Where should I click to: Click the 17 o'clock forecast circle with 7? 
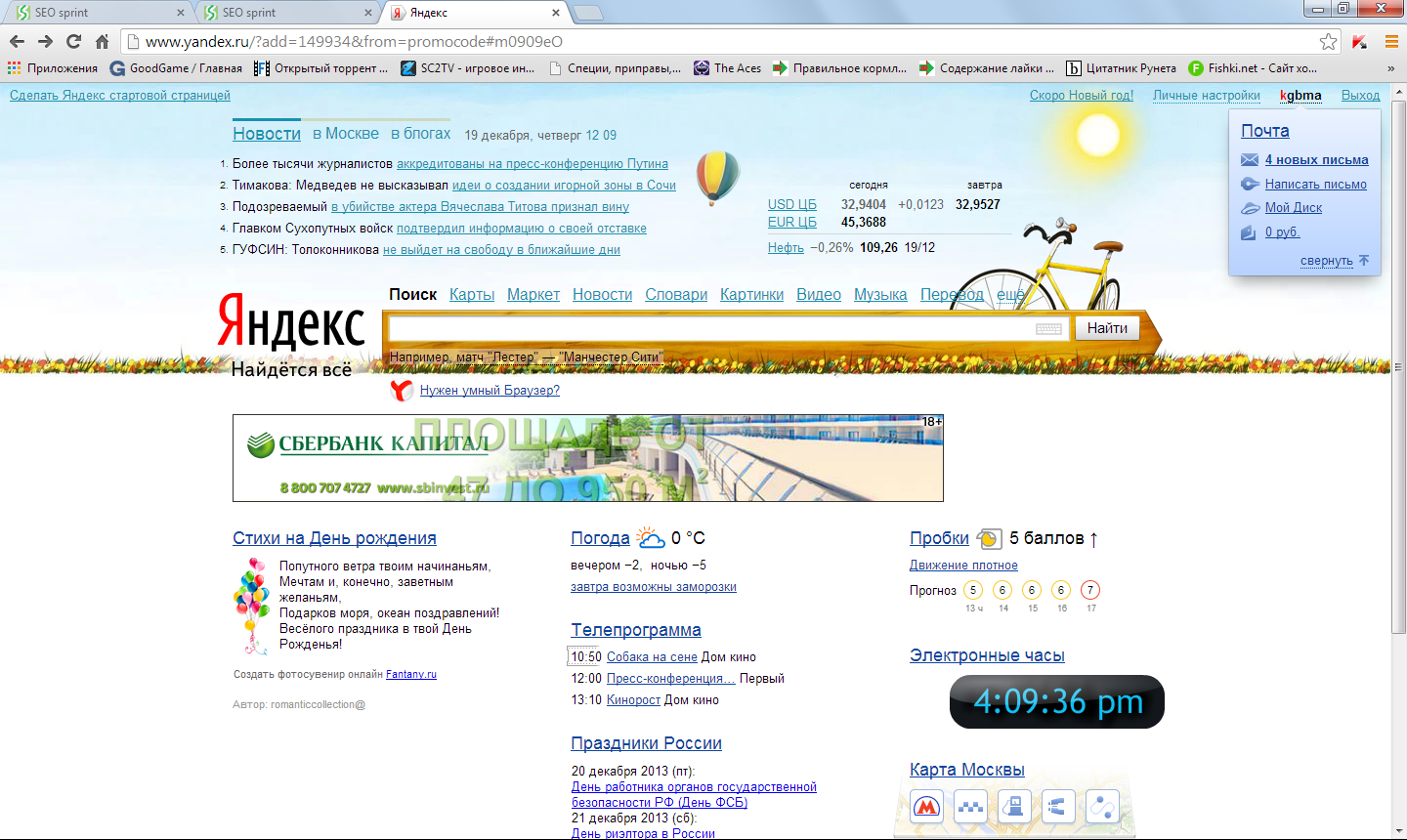1090,590
